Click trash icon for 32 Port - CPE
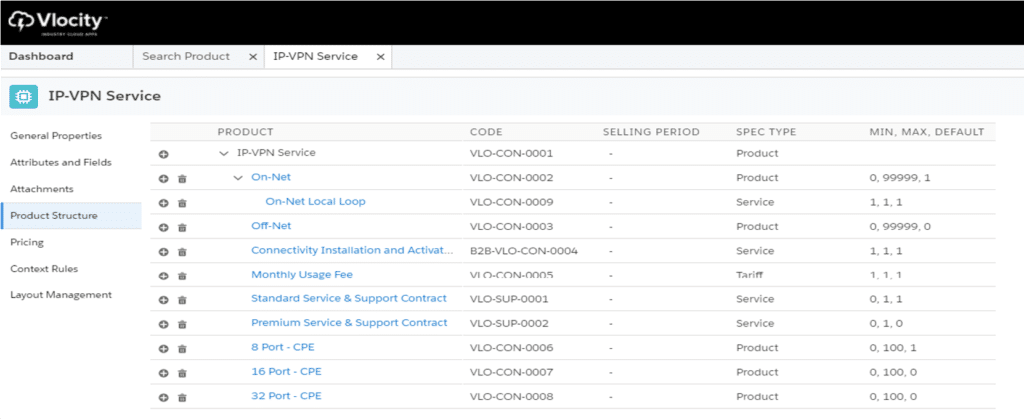Viewport: 1024px width, 419px height. click(182, 397)
